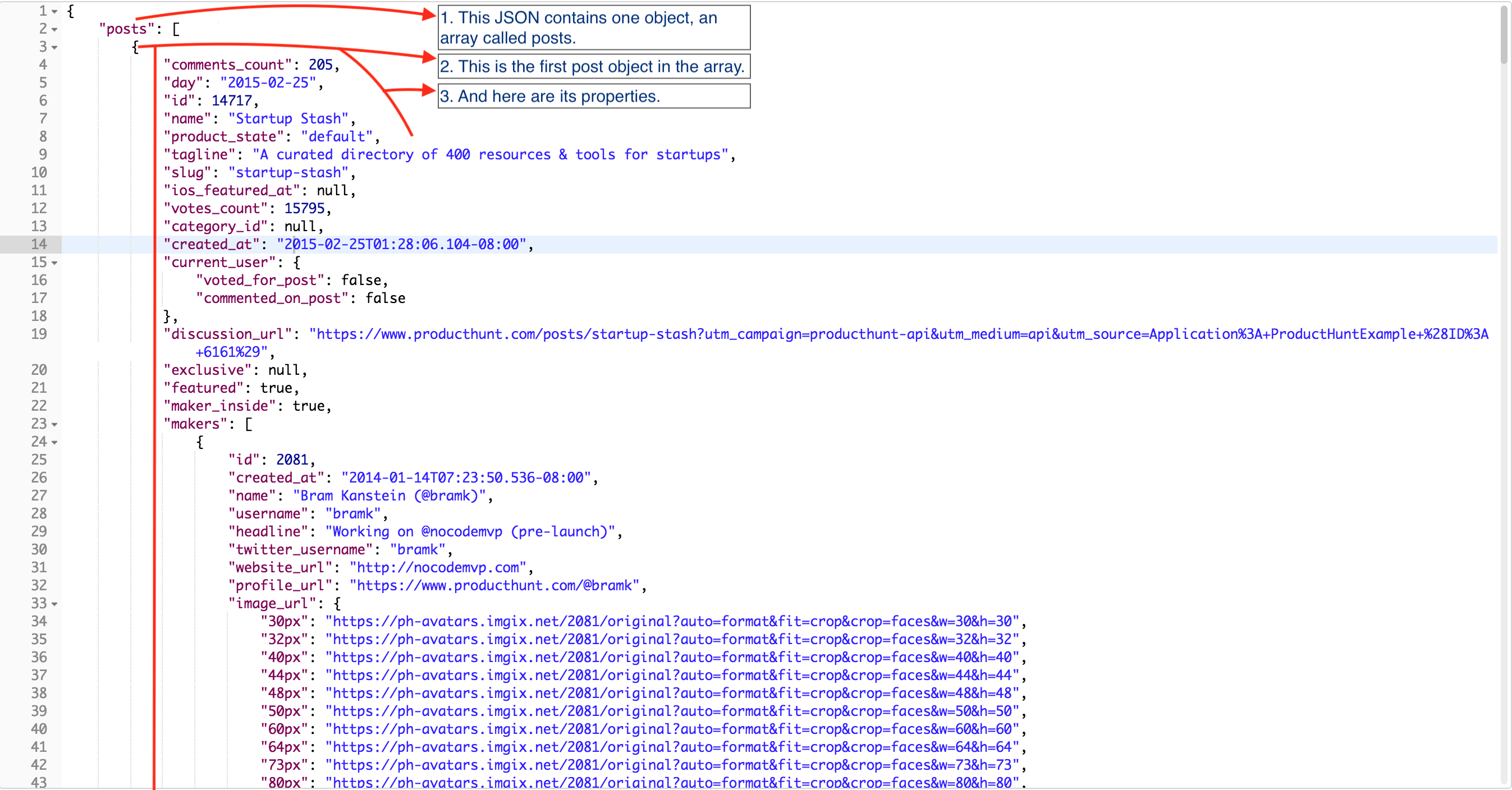The height and width of the screenshot is (790, 1512).
Task: Click the "category_id" key
Action: [x=216, y=227]
